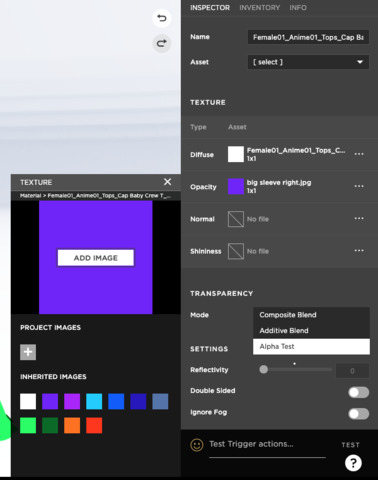Select the orange inherited image swatch
Screen dimensions: 378x480
(x=72, y=425)
